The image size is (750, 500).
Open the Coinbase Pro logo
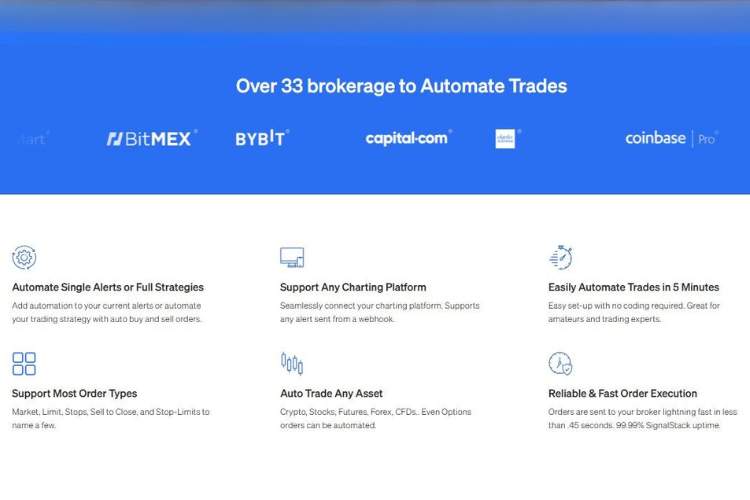pyautogui.click(x=671, y=138)
